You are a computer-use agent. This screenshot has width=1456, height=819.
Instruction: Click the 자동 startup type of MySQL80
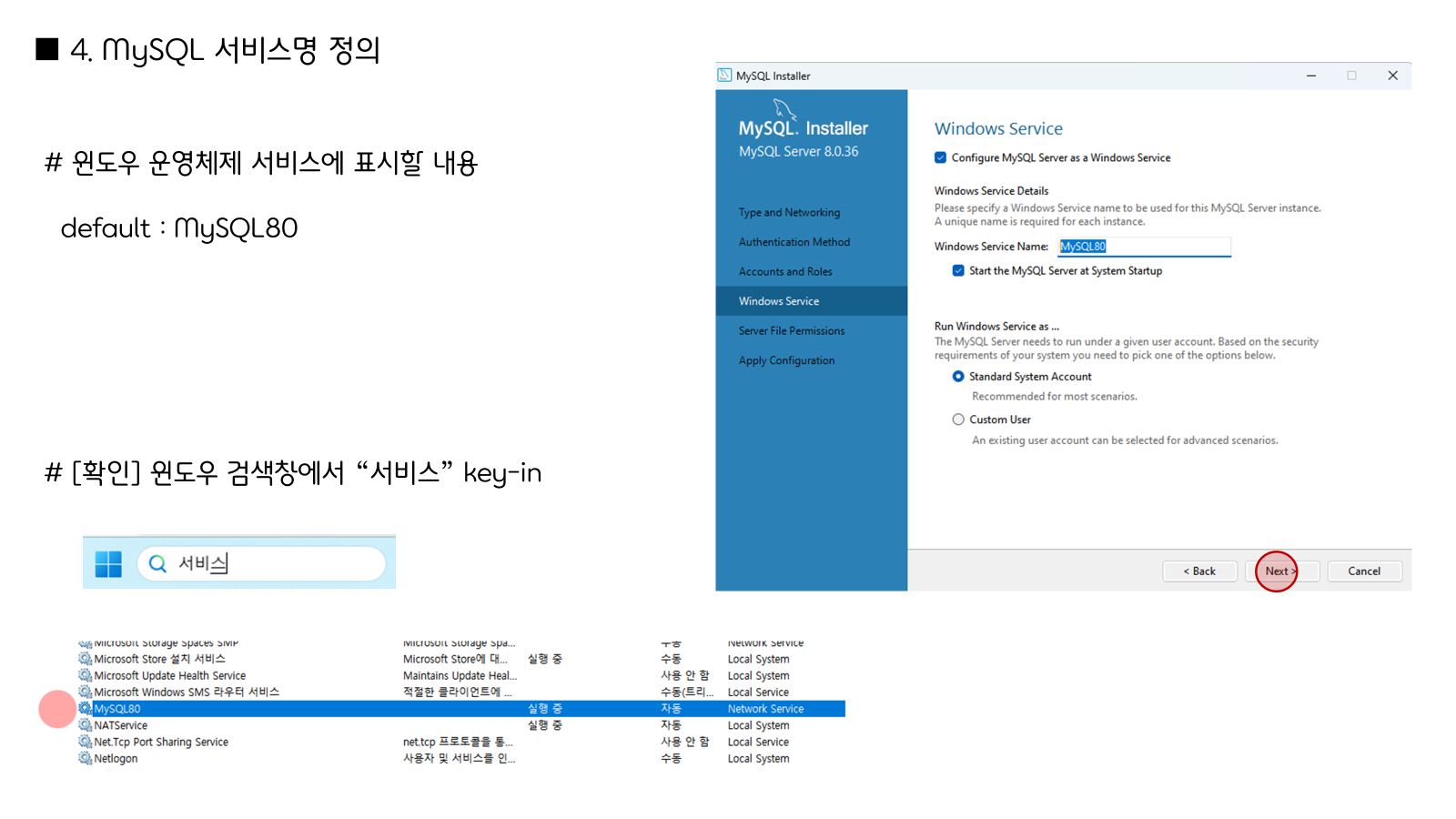[x=671, y=709]
